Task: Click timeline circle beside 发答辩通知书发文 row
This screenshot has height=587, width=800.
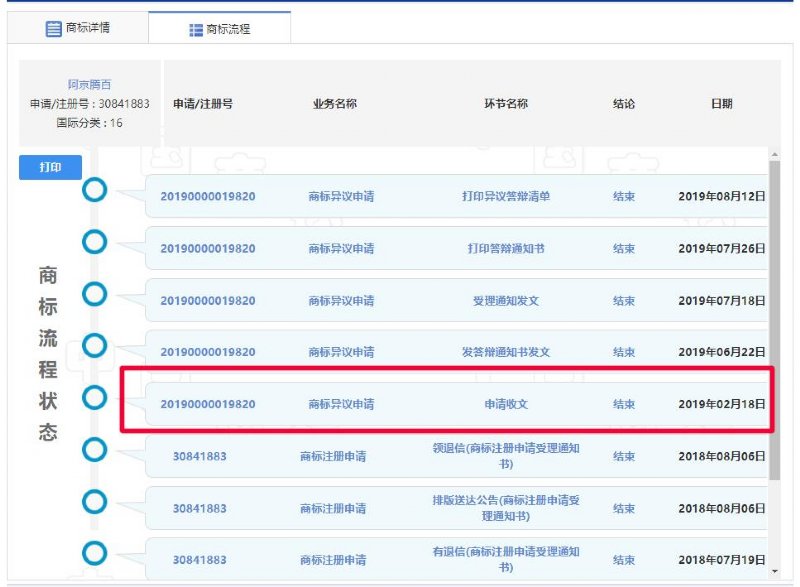Action: tap(94, 346)
